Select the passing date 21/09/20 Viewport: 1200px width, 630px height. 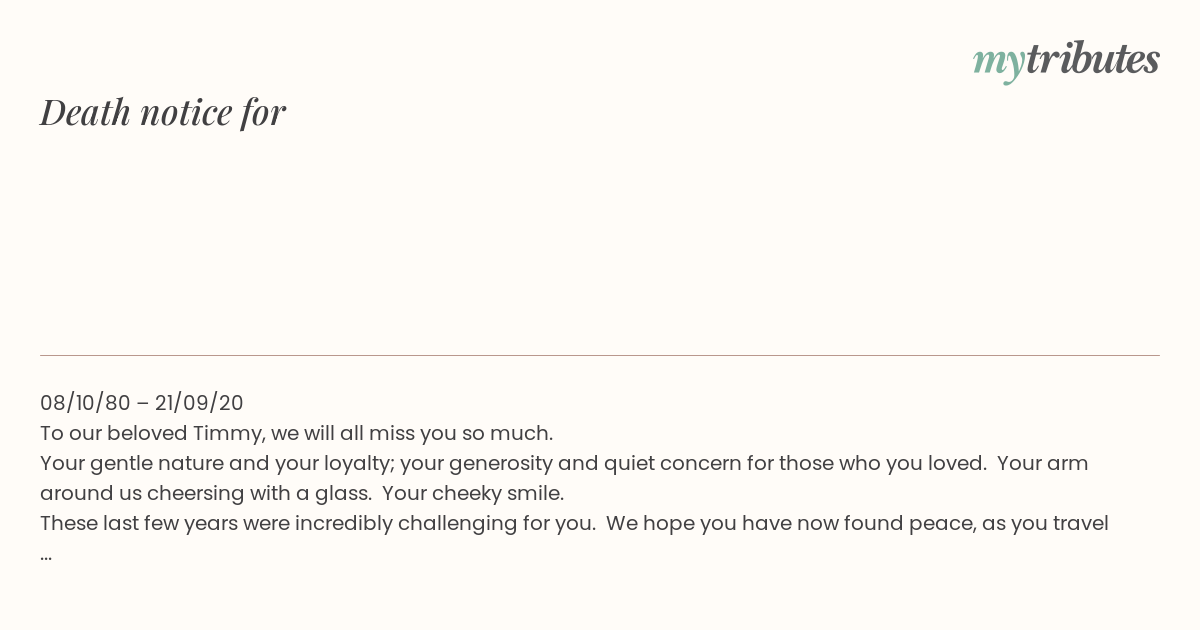pyautogui.click(x=199, y=403)
